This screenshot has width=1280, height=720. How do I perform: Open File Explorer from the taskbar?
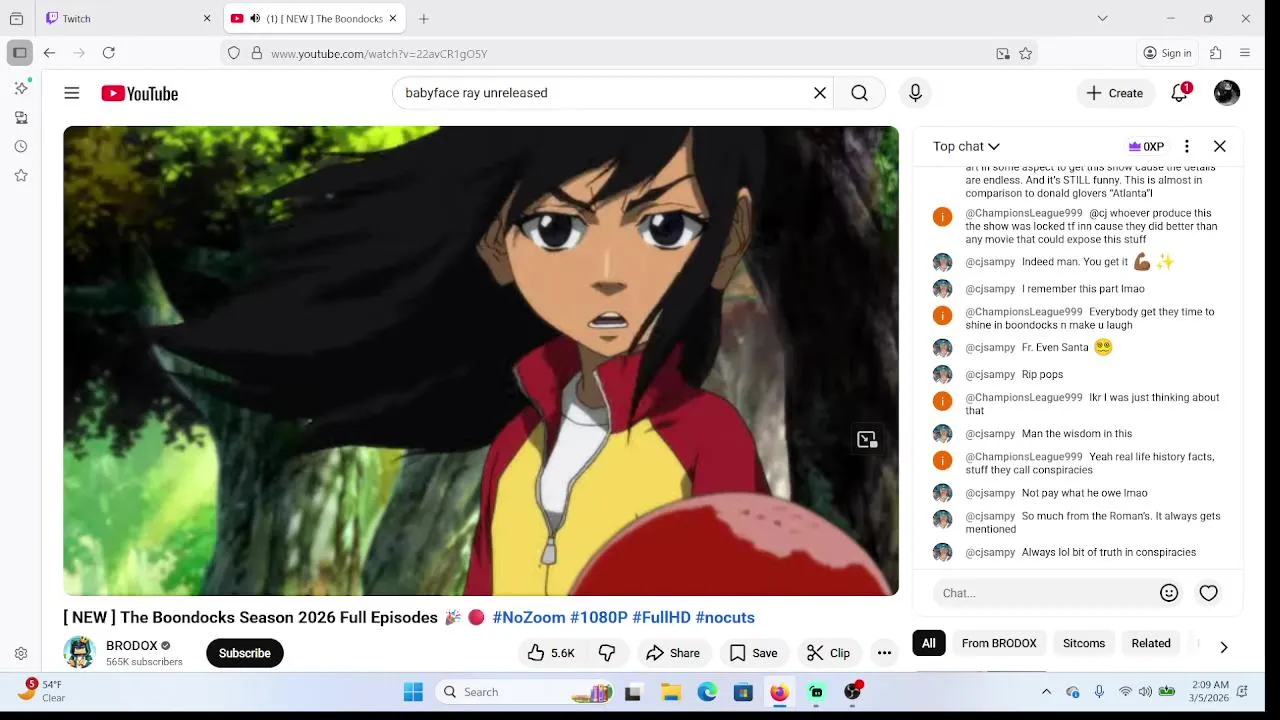pos(671,692)
